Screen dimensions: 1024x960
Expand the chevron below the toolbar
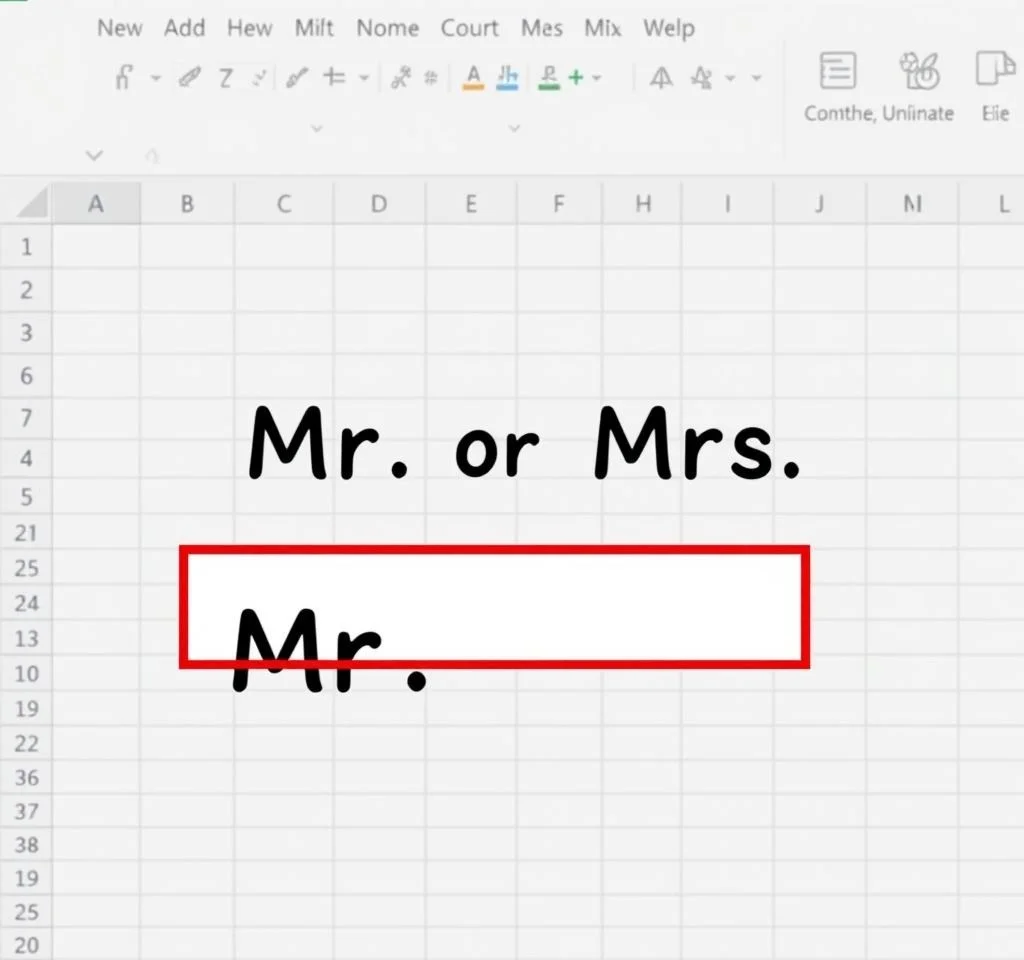coord(315,128)
